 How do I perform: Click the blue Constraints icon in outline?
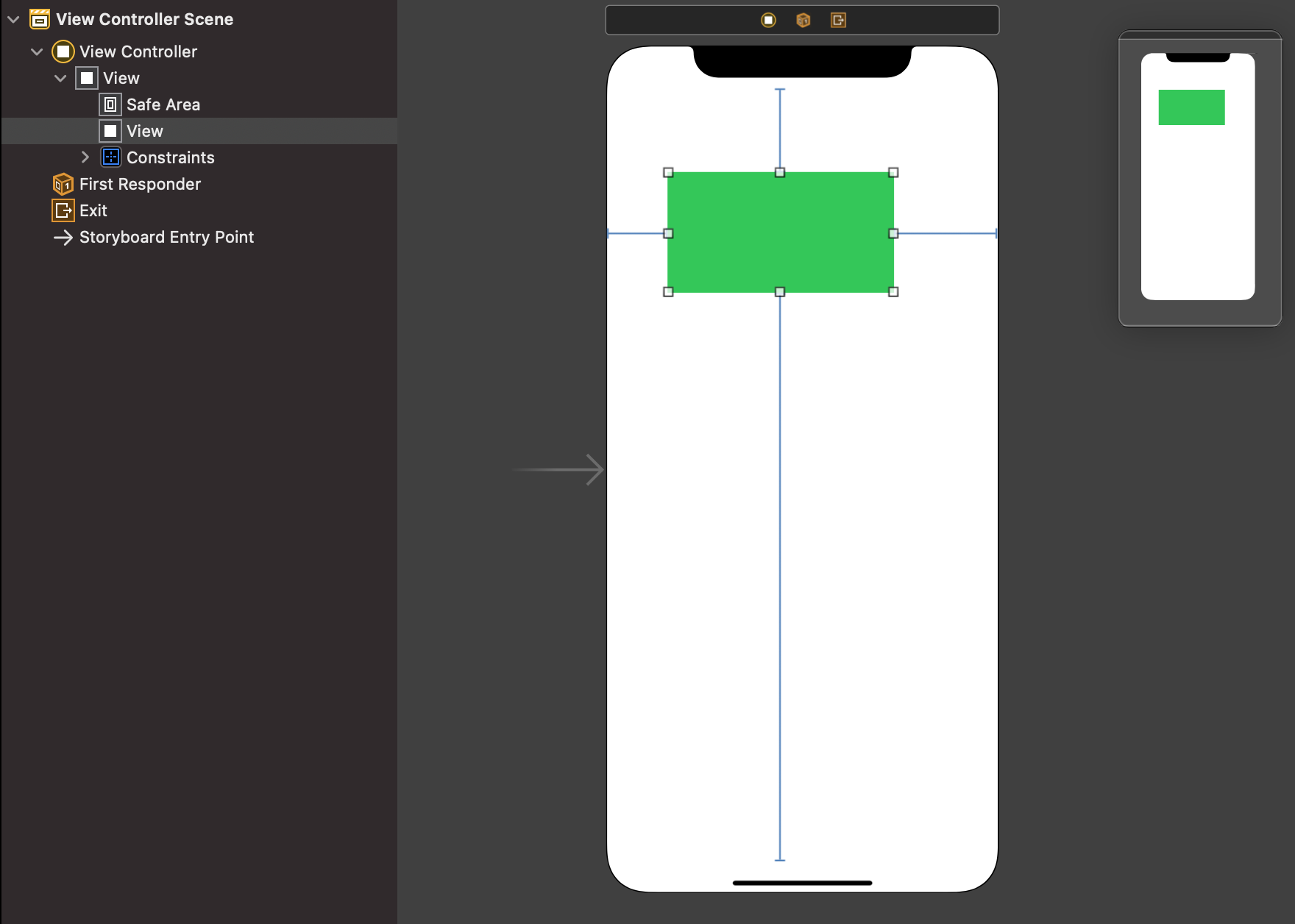pyautogui.click(x=111, y=157)
